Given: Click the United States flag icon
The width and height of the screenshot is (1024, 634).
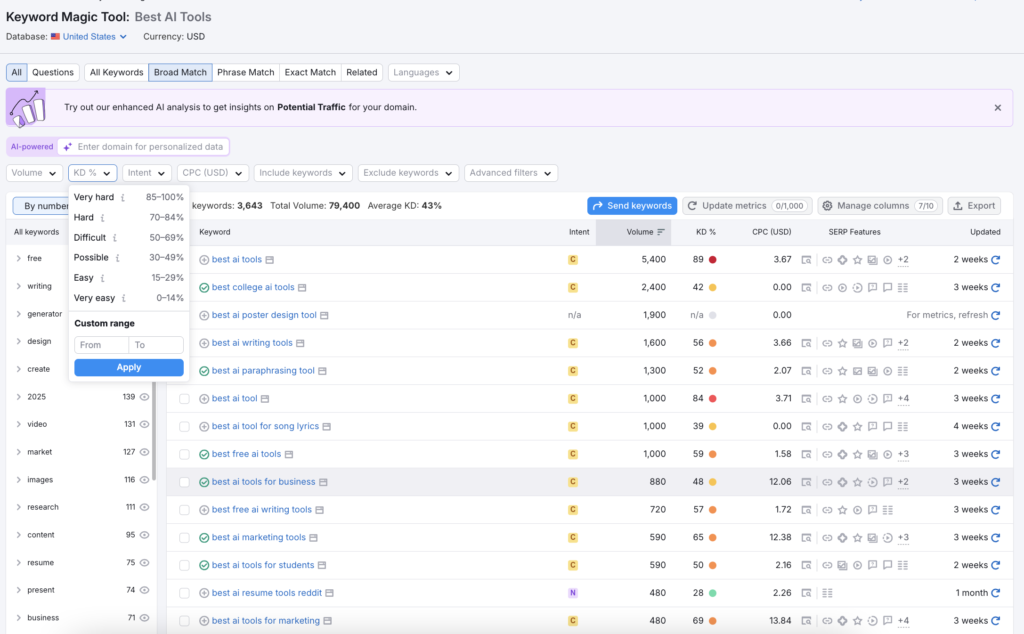Looking at the screenshot, I should point(56,37).
